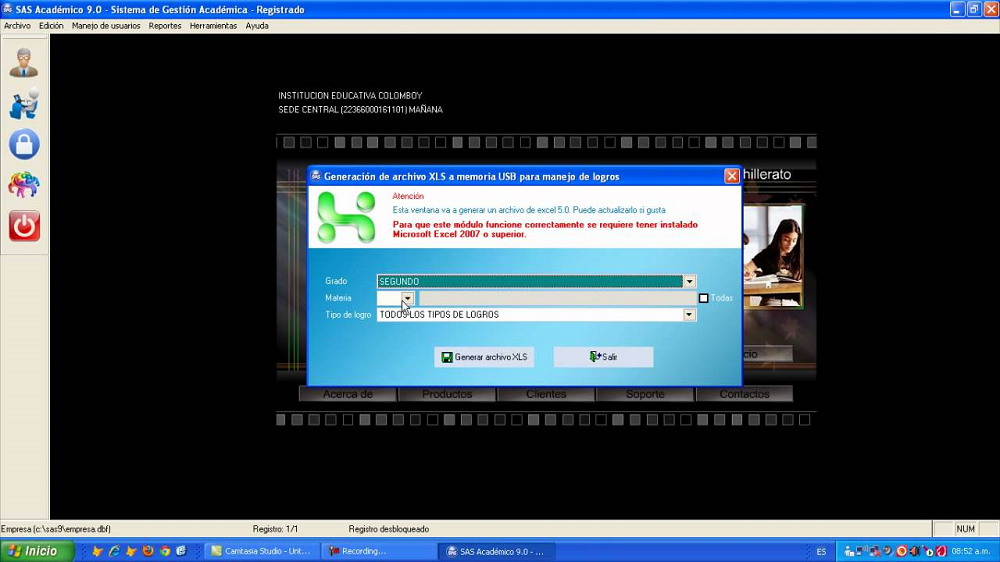Image resolution: width=1000 pixels, height=562 pixels.
Task: Open the colorful people group icon
Action: click(x=24, y=185)
